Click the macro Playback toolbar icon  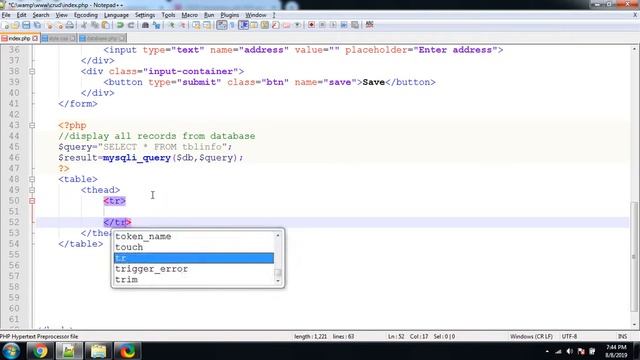tap(333, 25)
